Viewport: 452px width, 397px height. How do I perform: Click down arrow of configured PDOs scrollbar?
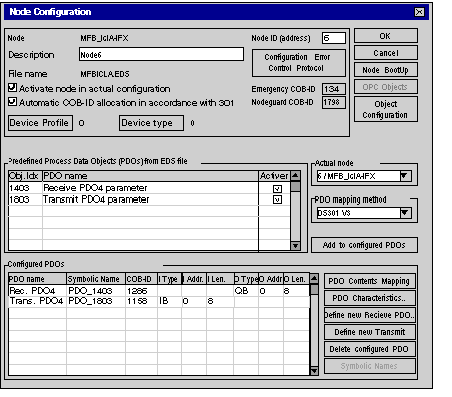[x=314, y=371]
